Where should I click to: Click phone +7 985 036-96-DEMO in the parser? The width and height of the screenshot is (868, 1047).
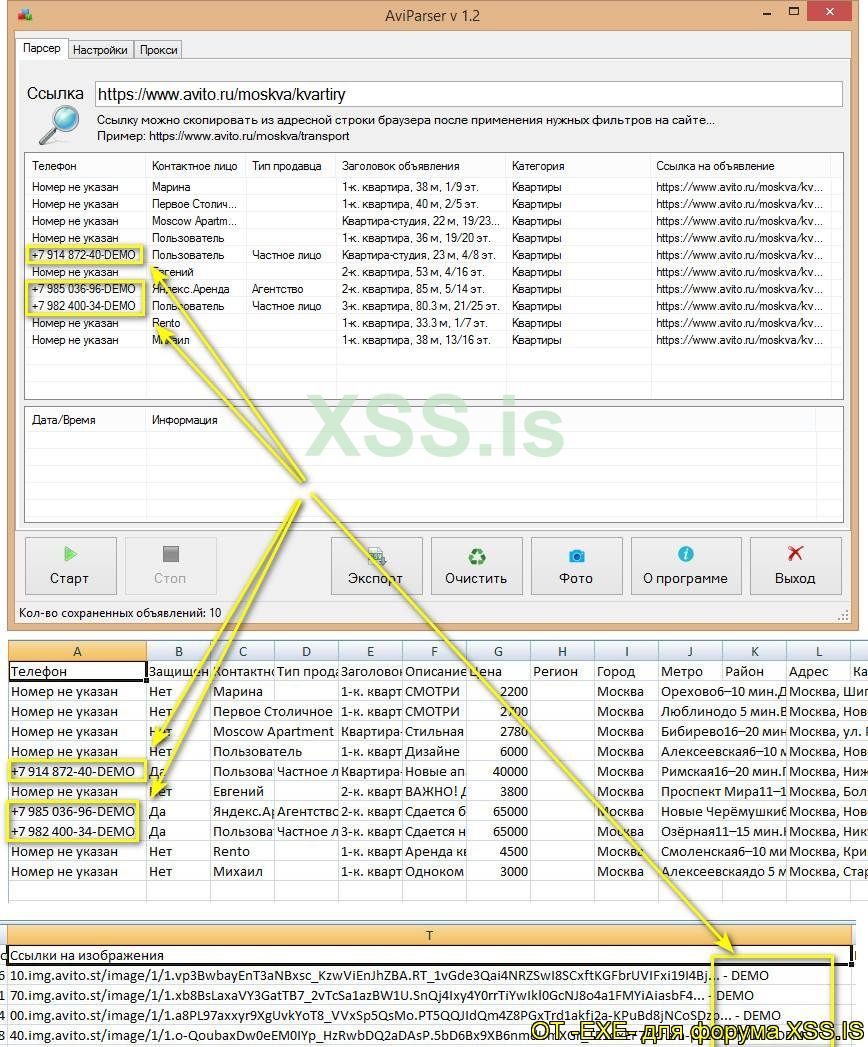(x=84, y=289)
